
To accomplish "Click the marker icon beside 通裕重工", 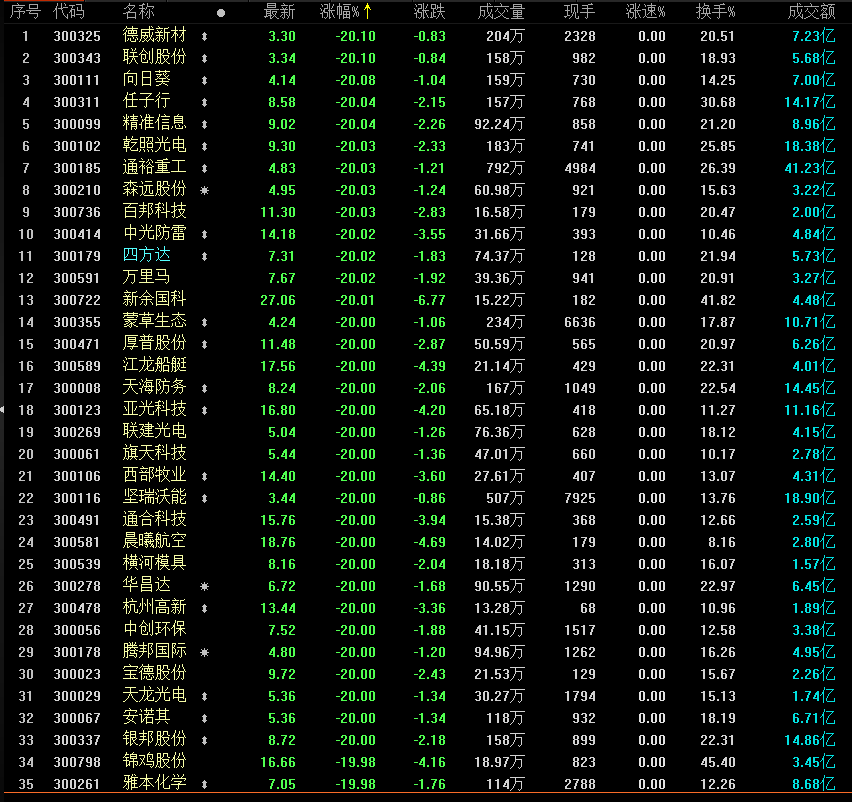I will click(x=205, y=168).
